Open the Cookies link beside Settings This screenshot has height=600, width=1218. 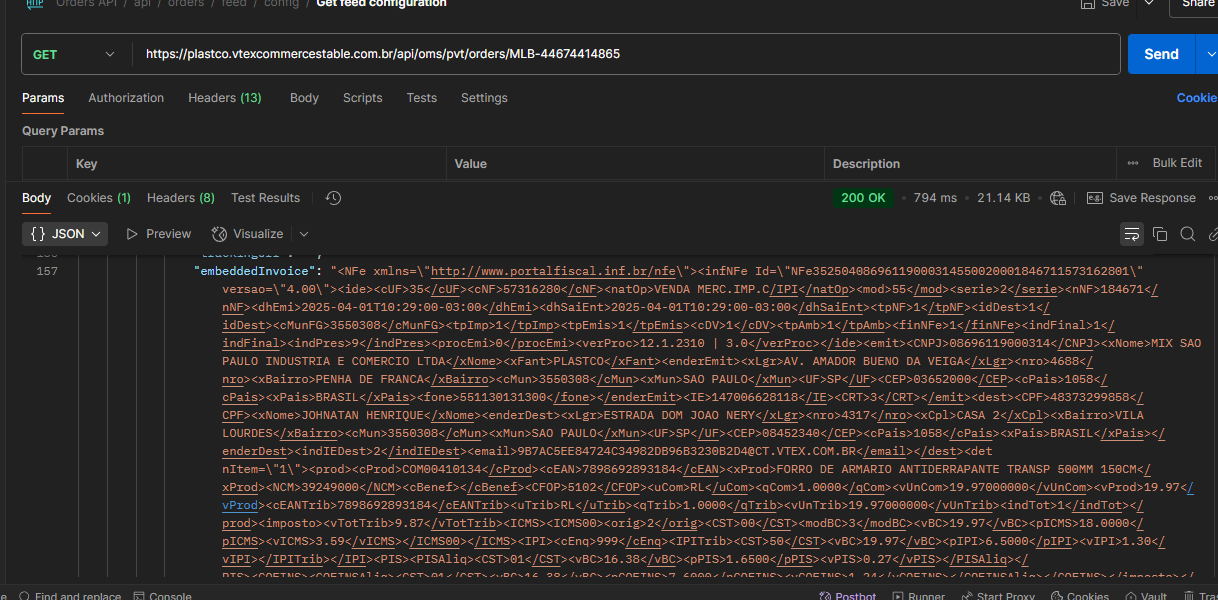1197,98
